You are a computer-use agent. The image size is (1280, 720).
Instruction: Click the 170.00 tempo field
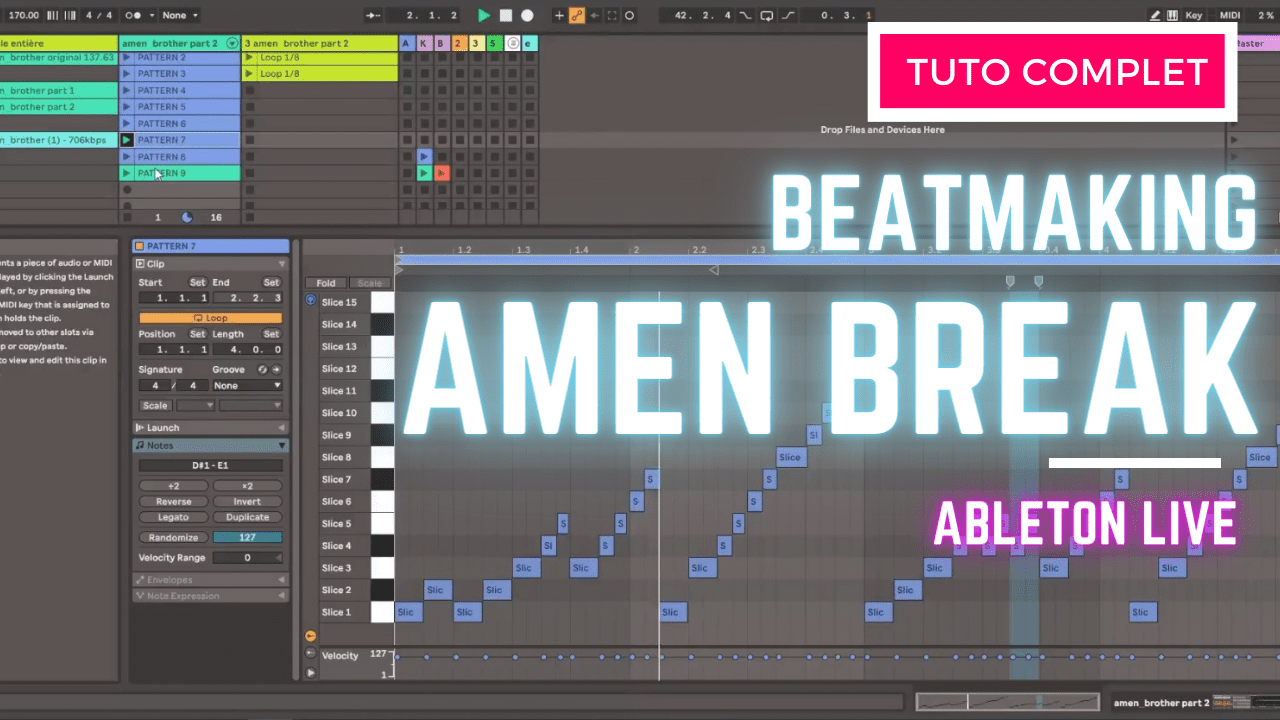(22, 16)
